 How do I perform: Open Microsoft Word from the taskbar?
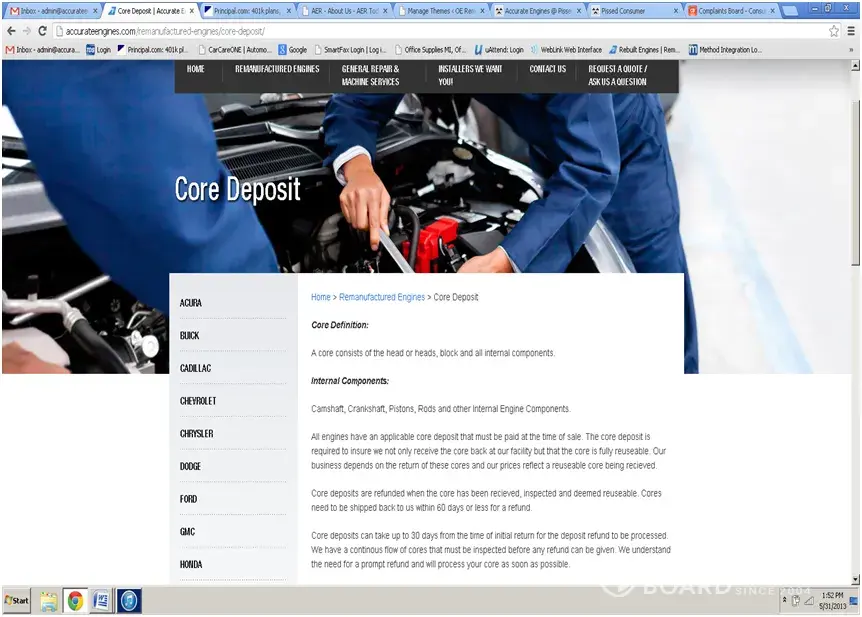coord(102,600)
